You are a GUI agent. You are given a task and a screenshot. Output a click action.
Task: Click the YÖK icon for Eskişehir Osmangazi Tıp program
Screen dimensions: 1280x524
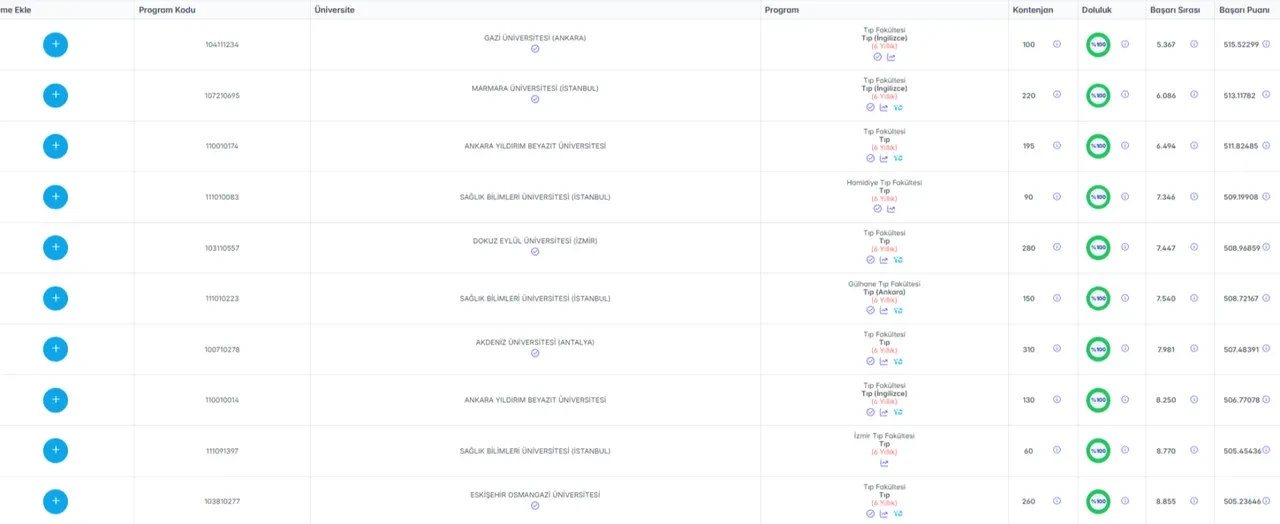898,513
